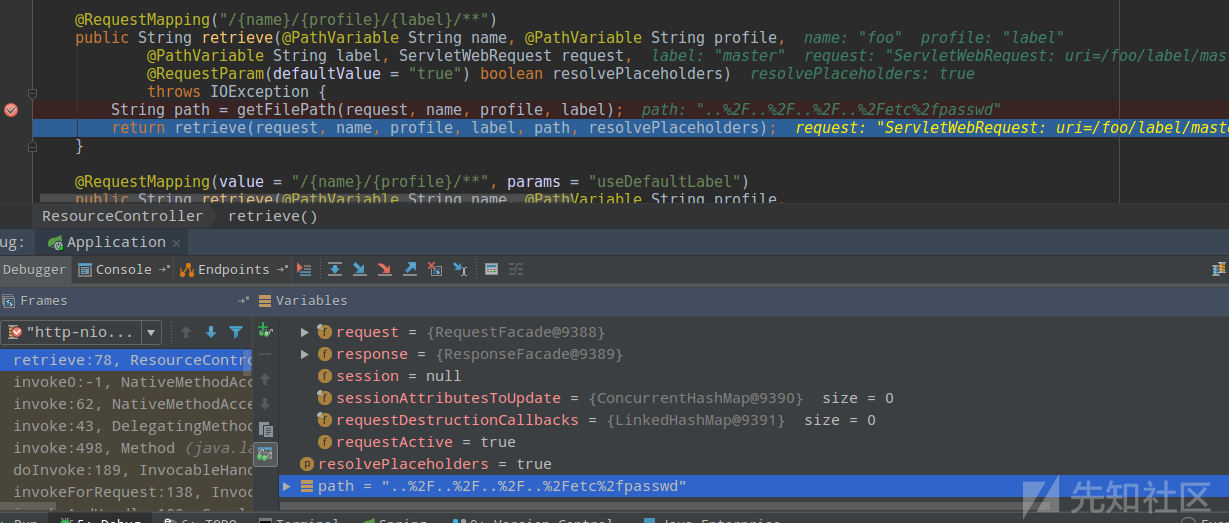Open the http-nio thread dropdown

click(x=151, y=332)
